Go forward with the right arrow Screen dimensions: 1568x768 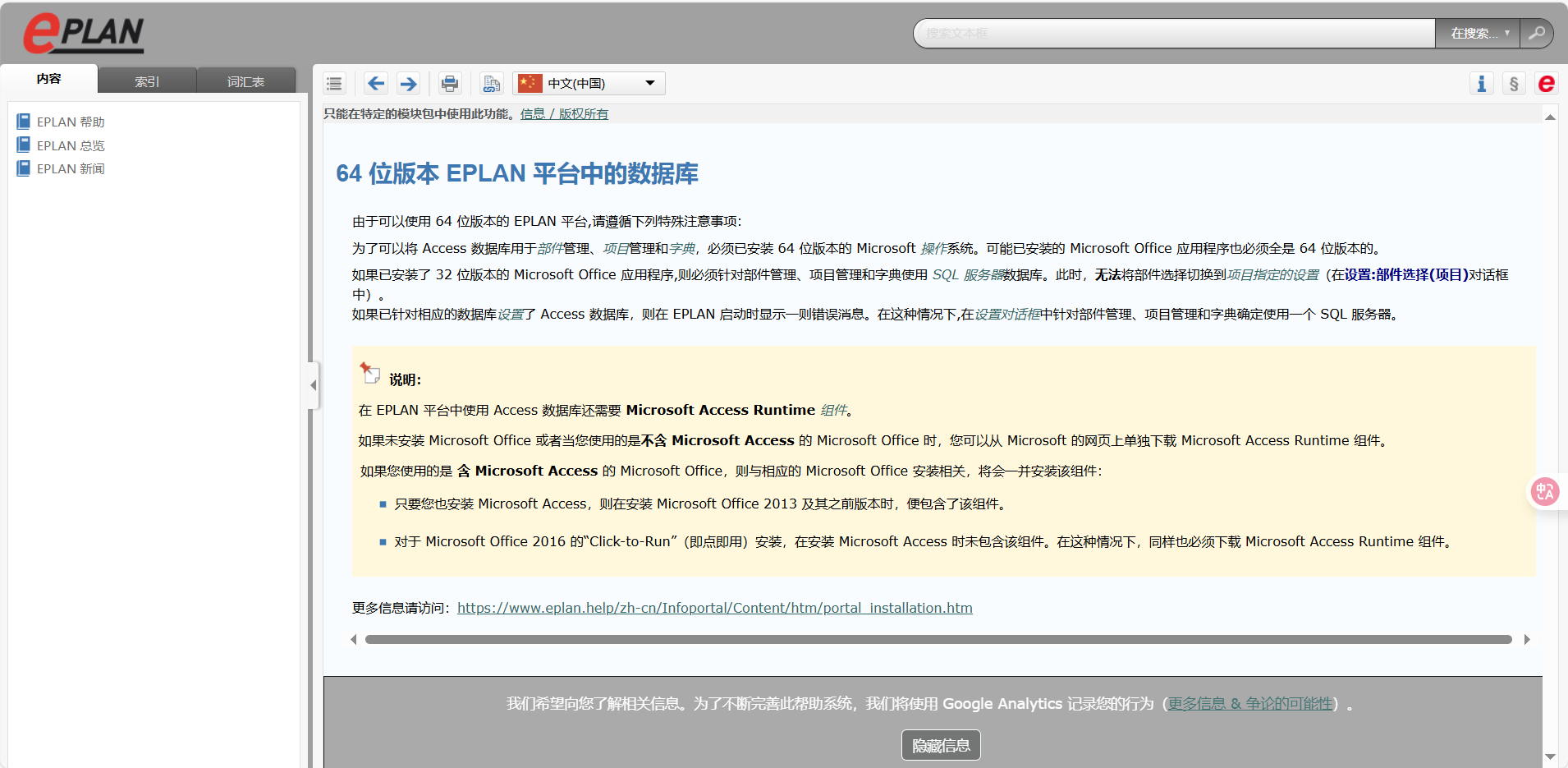click(408, 84)
